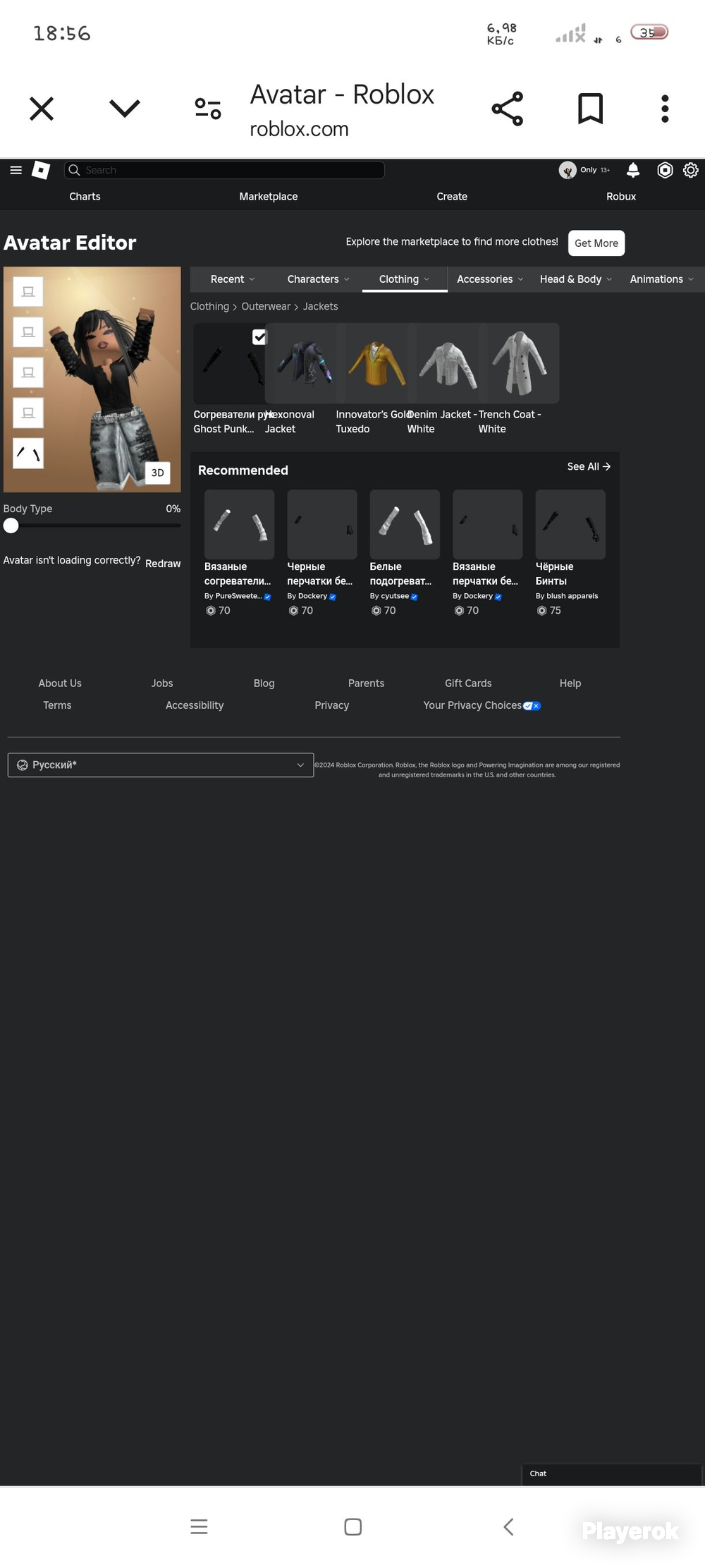Tap Android back navigation arrow
The image size is (705, 1568).
(508, 1527)
